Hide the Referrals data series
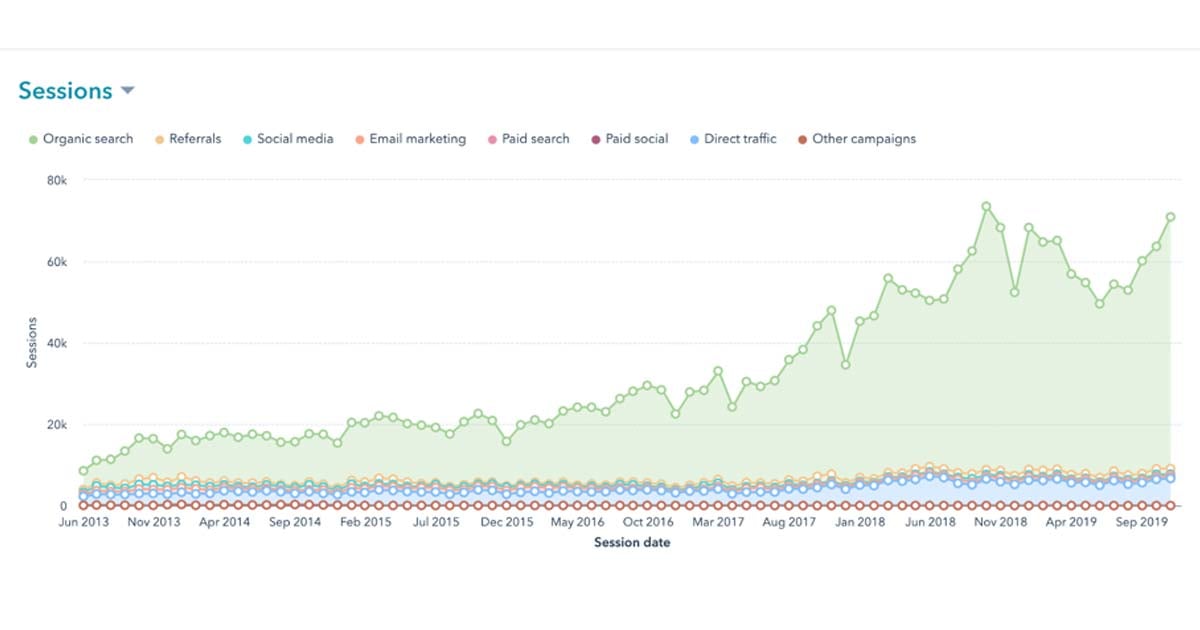The width and height of the screenshot is (1200, 630). pos(187,138)
